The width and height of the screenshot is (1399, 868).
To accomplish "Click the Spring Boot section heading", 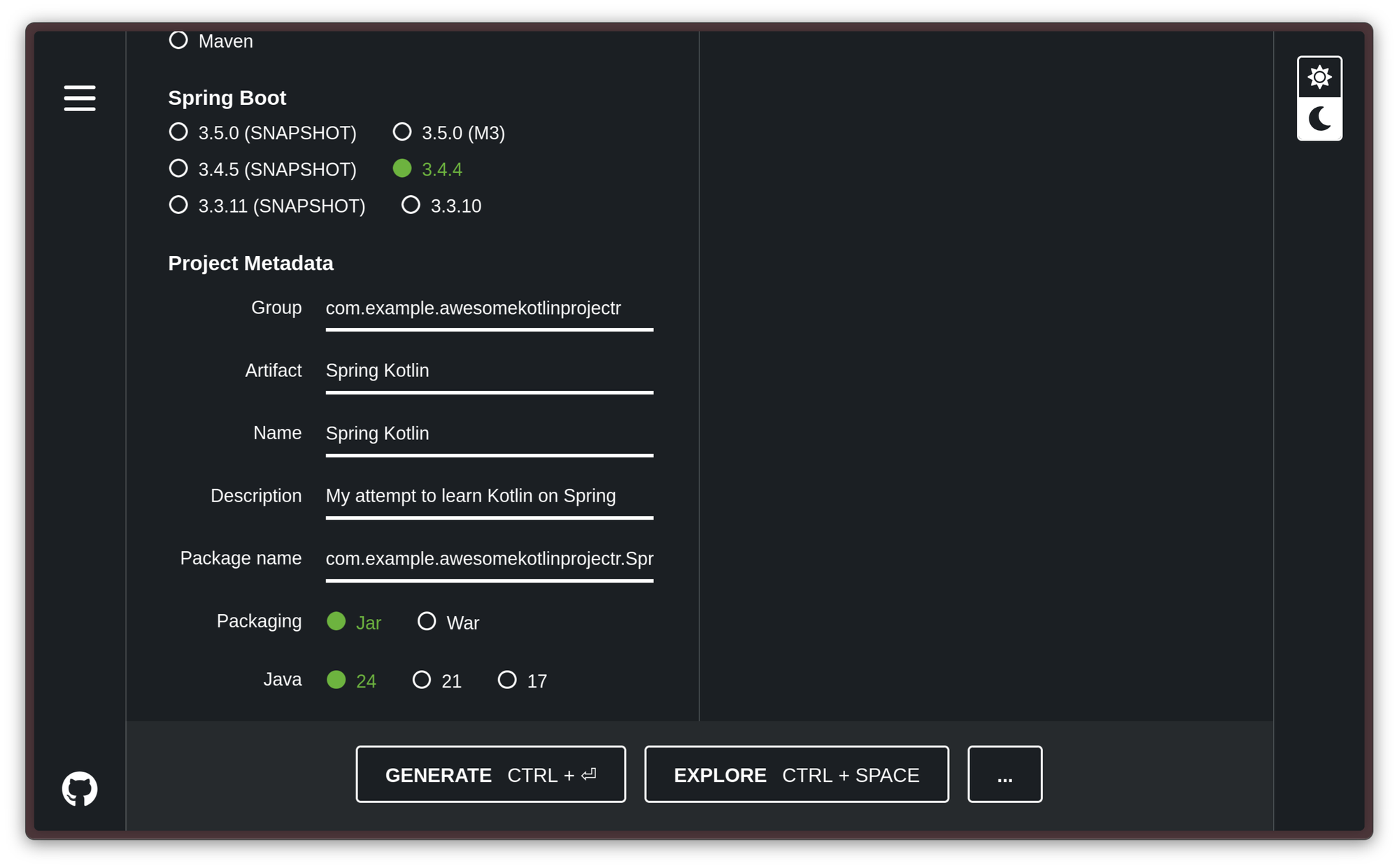I will tap(227, 98).
